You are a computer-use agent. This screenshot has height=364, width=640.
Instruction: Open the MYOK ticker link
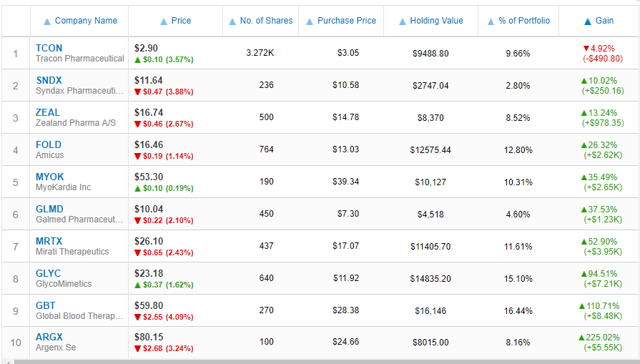[x=50, y=177]
